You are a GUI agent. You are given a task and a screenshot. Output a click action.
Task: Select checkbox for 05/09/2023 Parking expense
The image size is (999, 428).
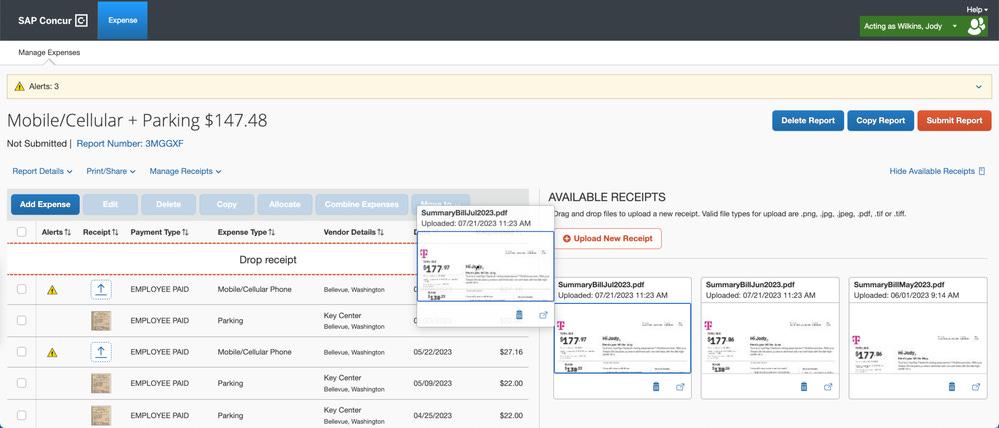point(22,383)
